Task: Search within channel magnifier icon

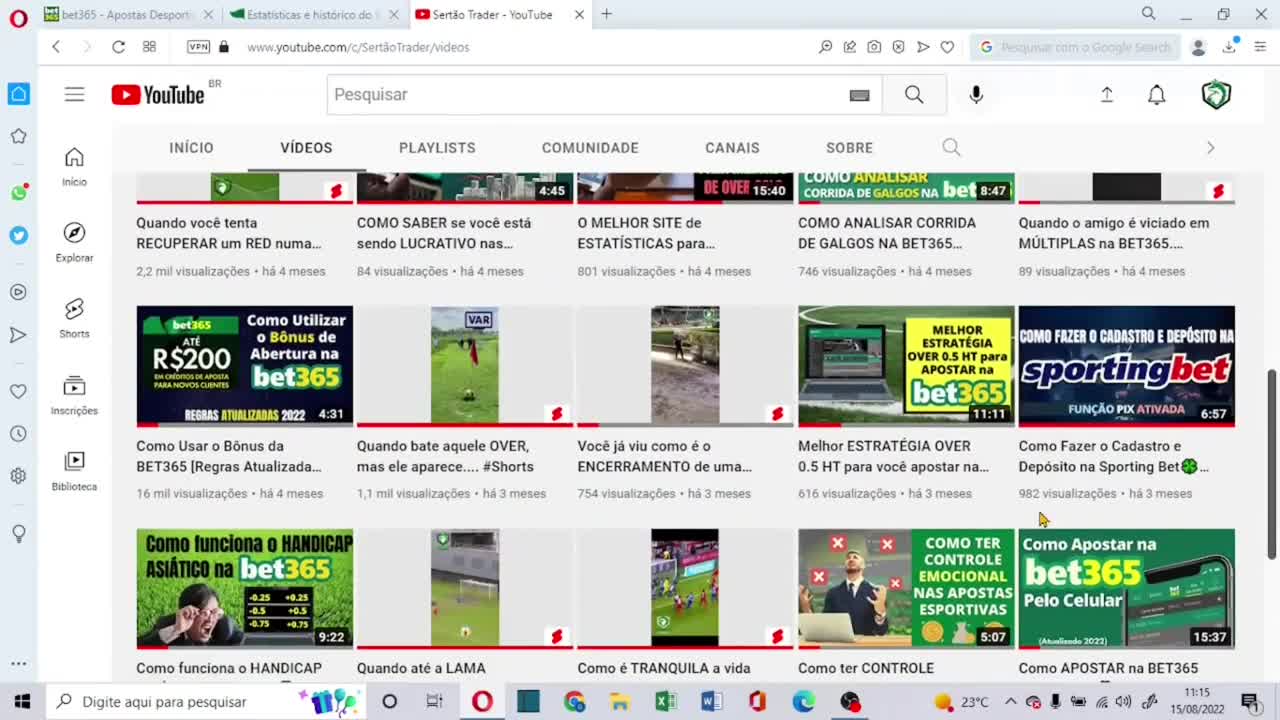Action: point(951,147)
